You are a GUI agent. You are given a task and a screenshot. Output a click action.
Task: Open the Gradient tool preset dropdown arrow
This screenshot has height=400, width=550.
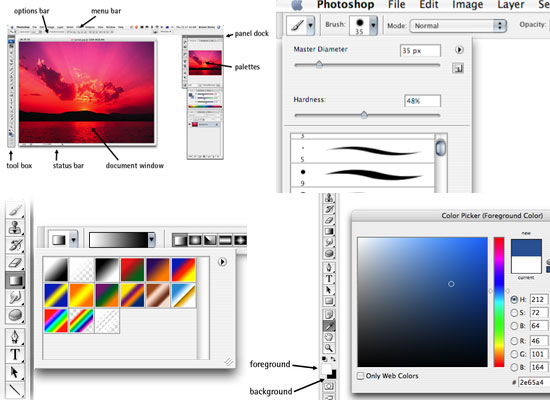click(x=73, y=240)
